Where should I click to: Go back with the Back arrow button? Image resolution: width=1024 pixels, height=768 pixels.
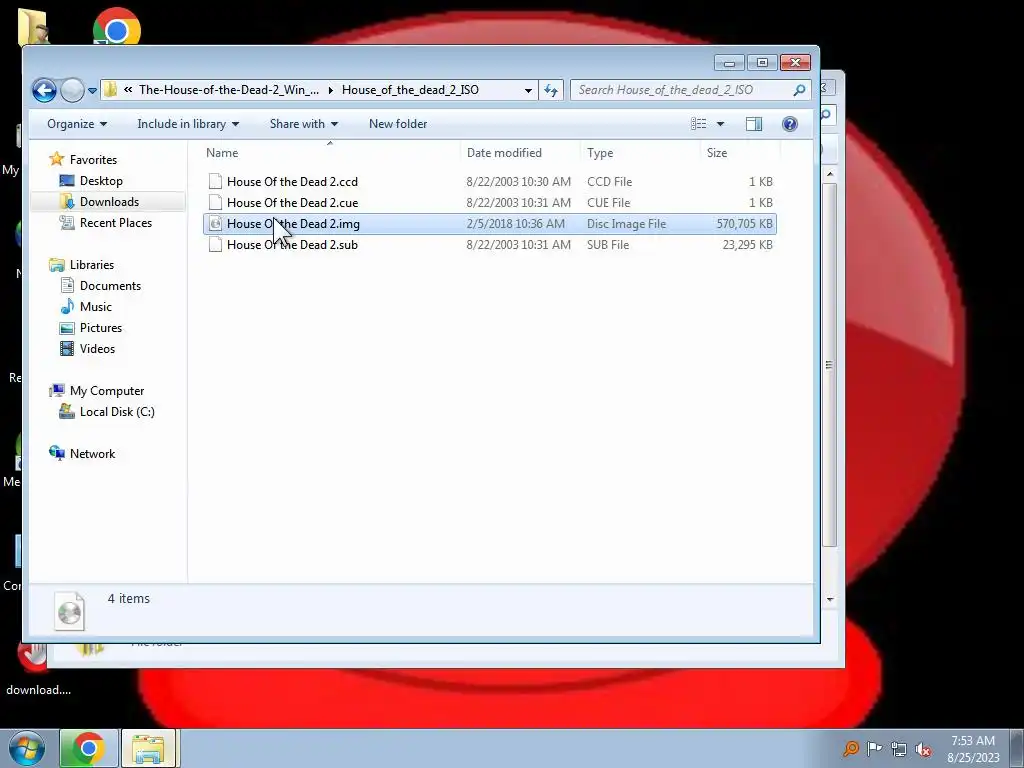click(44, 90)
